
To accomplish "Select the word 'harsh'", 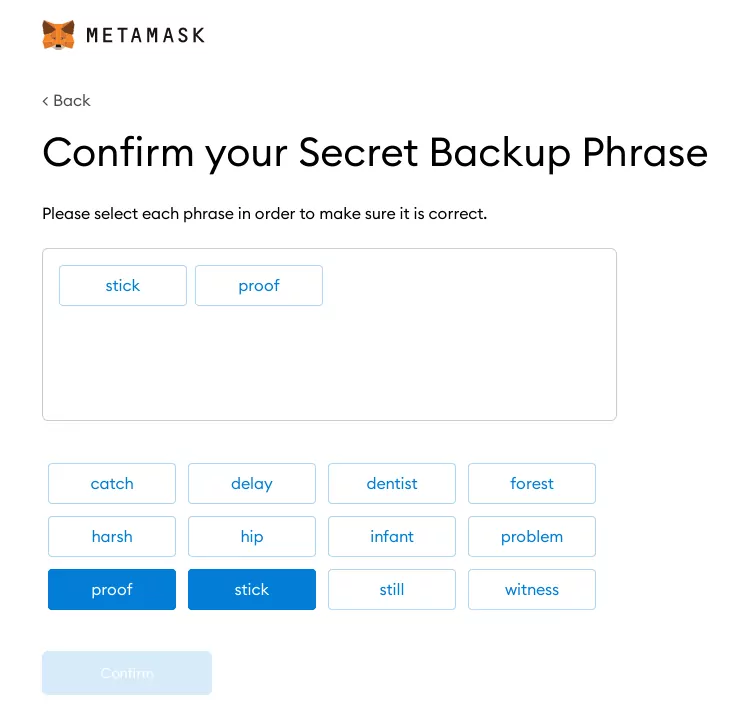I will (112, 537).
